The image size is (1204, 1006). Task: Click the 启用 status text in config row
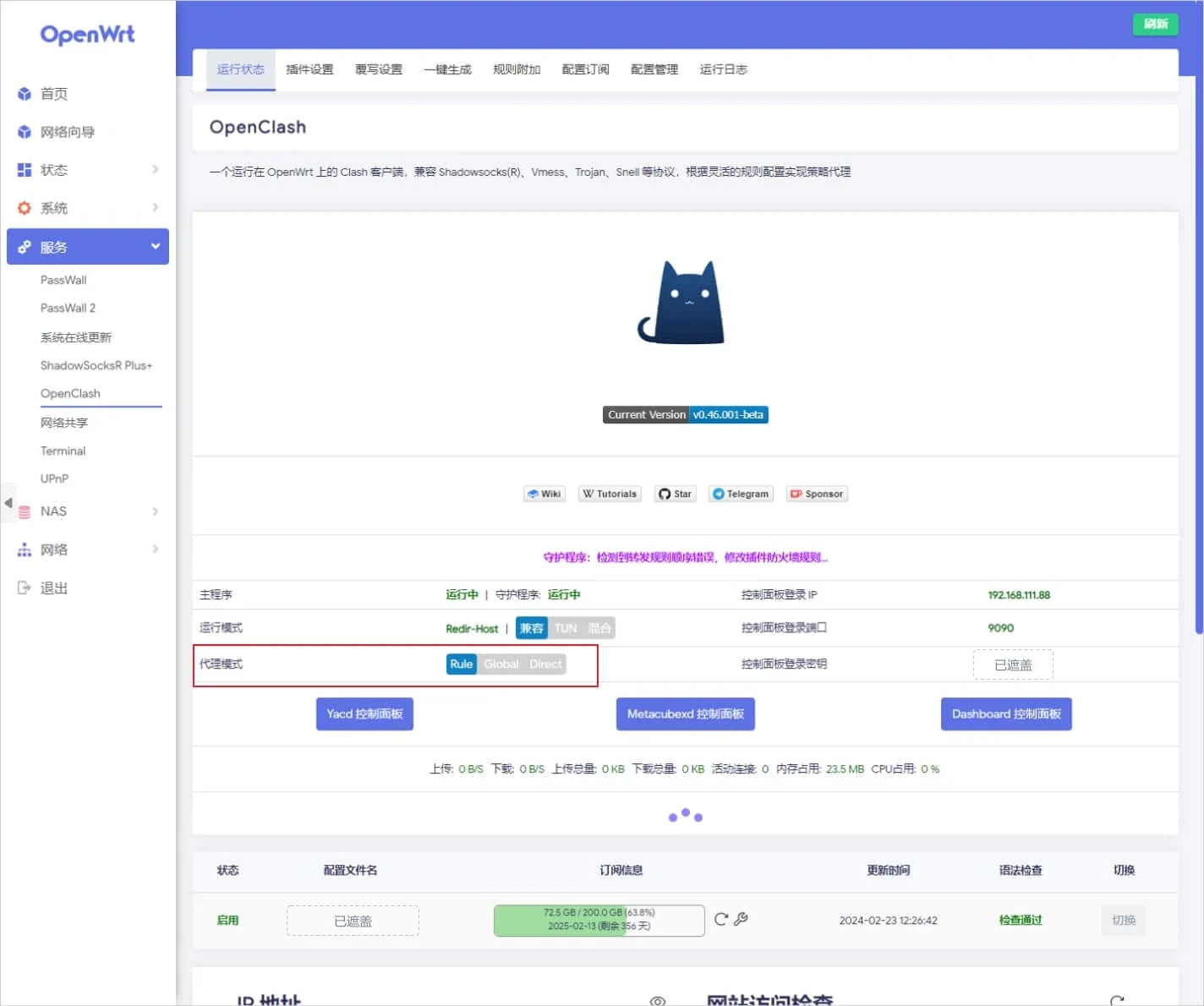click(227, 921)
